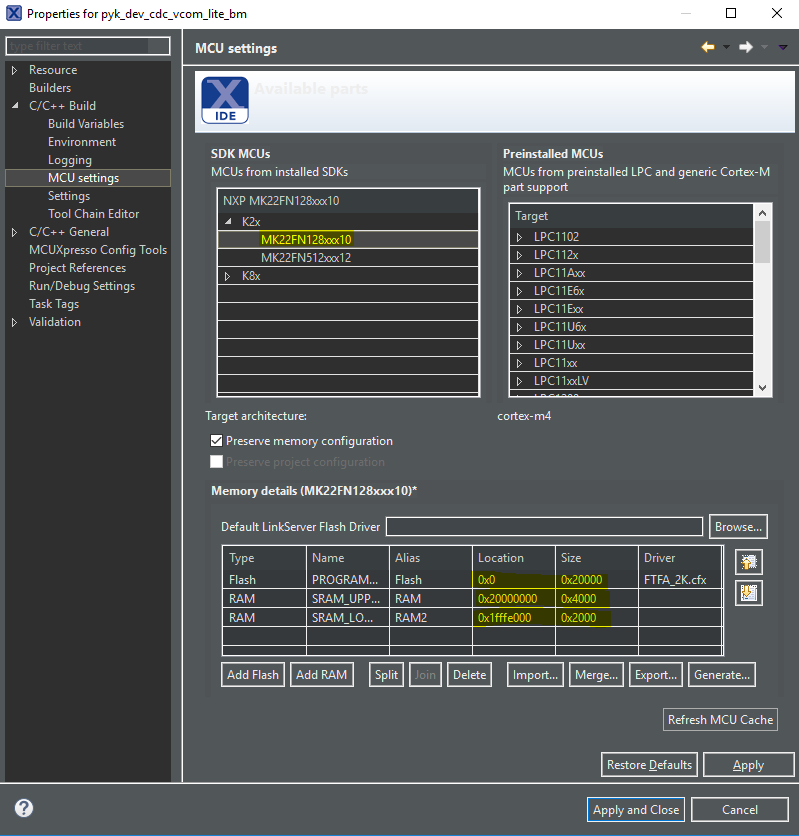Click Delete memory button
This screenshot has width=799, height=836.
click(x=469, y=674)
